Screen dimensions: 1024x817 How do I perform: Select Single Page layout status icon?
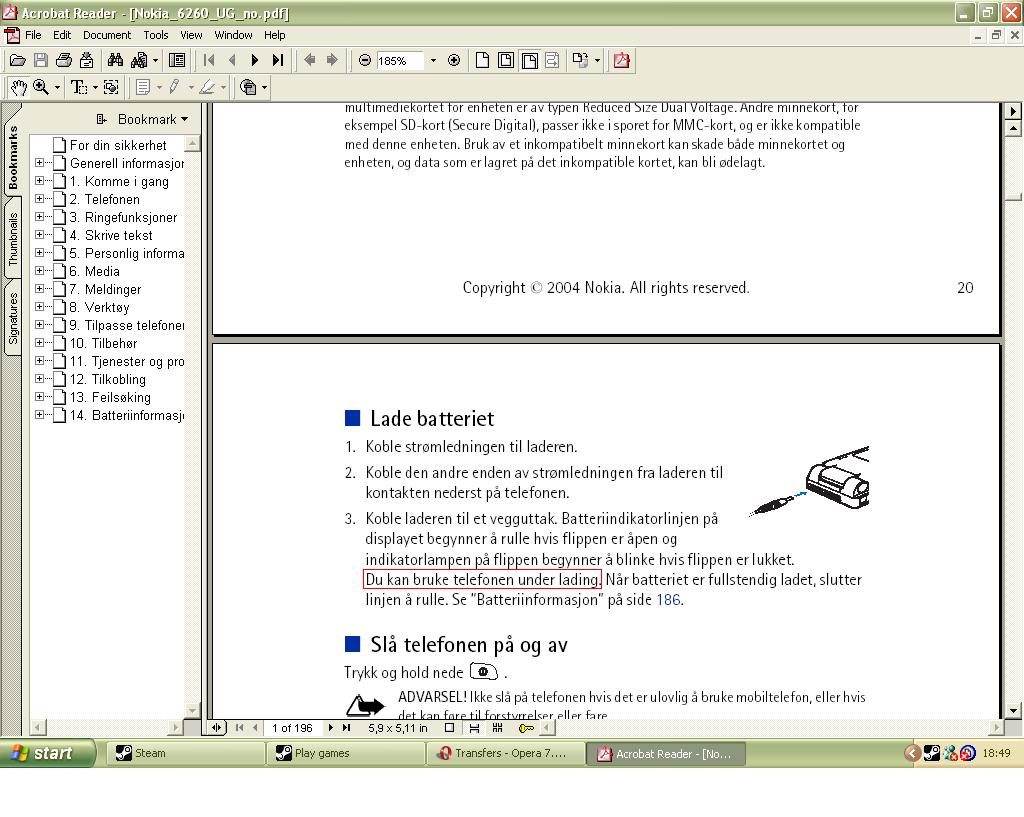pyautogui.click(x=449, y=728)
